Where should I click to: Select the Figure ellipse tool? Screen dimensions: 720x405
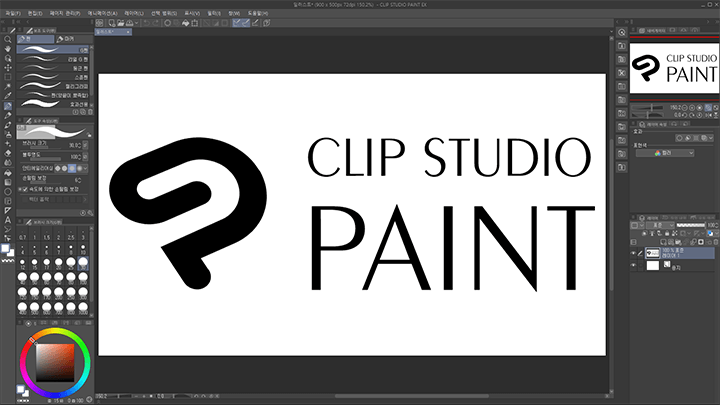pyautogui.click(x=8, y=192)
